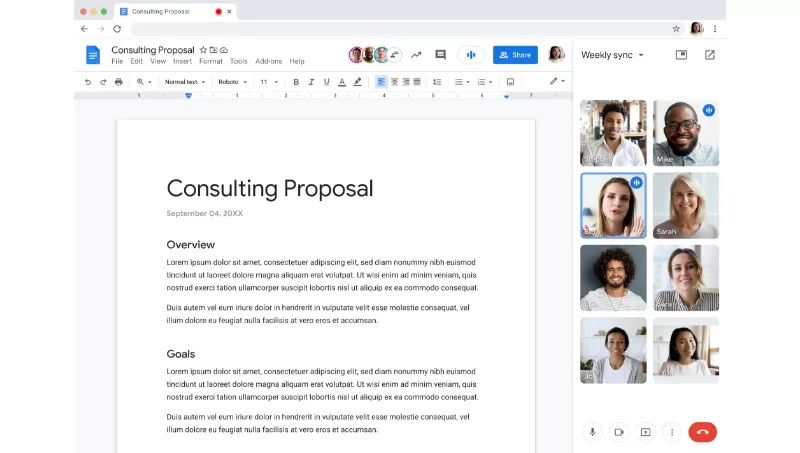The image size is (800, 453).
Task: Click the activity trend arrow icon
Action: (x=416, y=55)
